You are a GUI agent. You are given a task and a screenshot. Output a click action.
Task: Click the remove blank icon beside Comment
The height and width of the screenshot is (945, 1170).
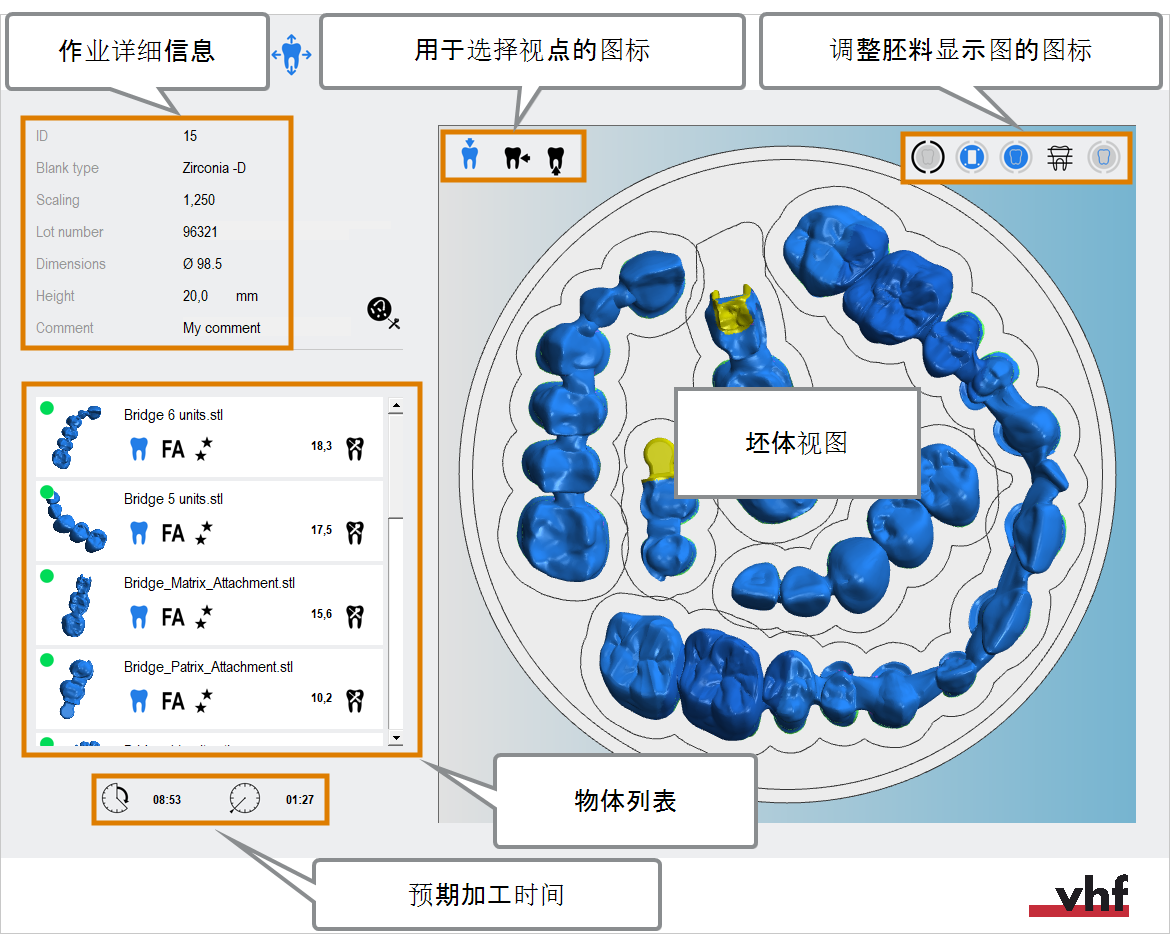point(384,311)
